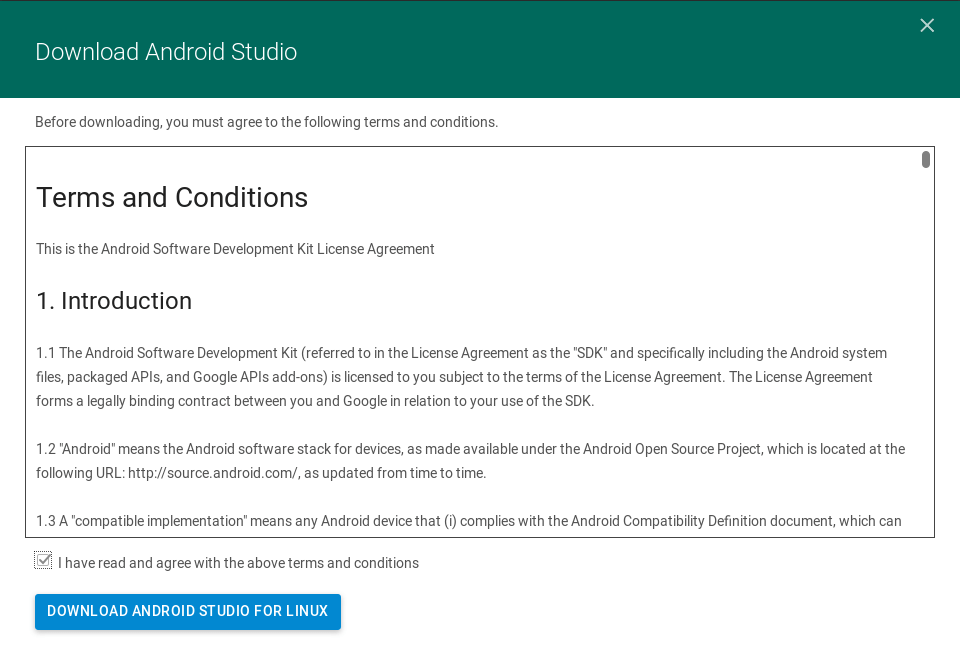Image resolution: width=960 pixels, height=659 pixels.
Task: Grab the terms box scrollbar thumb
Action: (926, 159)
